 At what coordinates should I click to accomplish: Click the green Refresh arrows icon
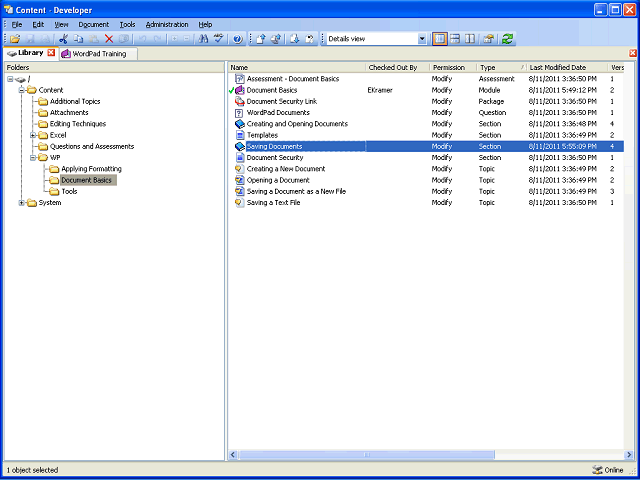[x=507, y=39]
